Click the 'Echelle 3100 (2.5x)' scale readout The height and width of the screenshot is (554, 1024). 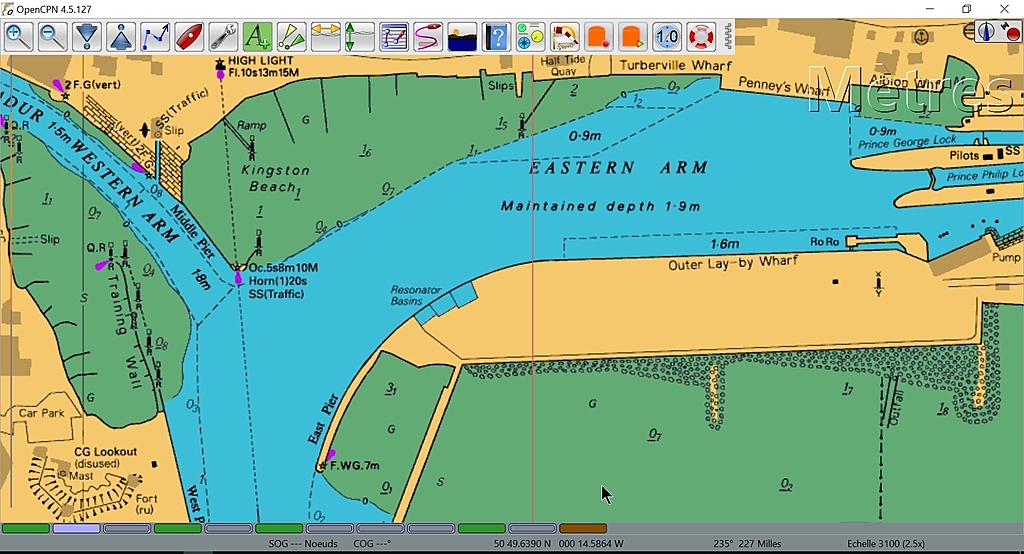click(x=886, y=544)
